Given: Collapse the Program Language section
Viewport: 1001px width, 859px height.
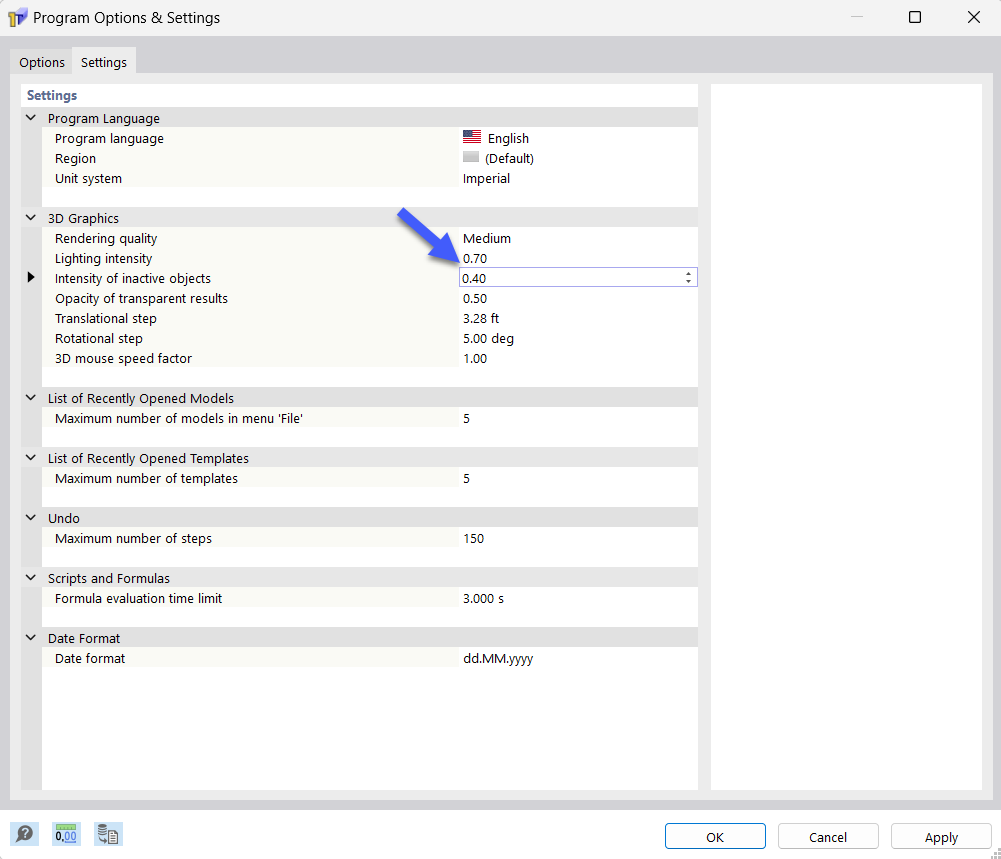Looking at the screenshot, I should pyautogui.click(x=30, y=118).
